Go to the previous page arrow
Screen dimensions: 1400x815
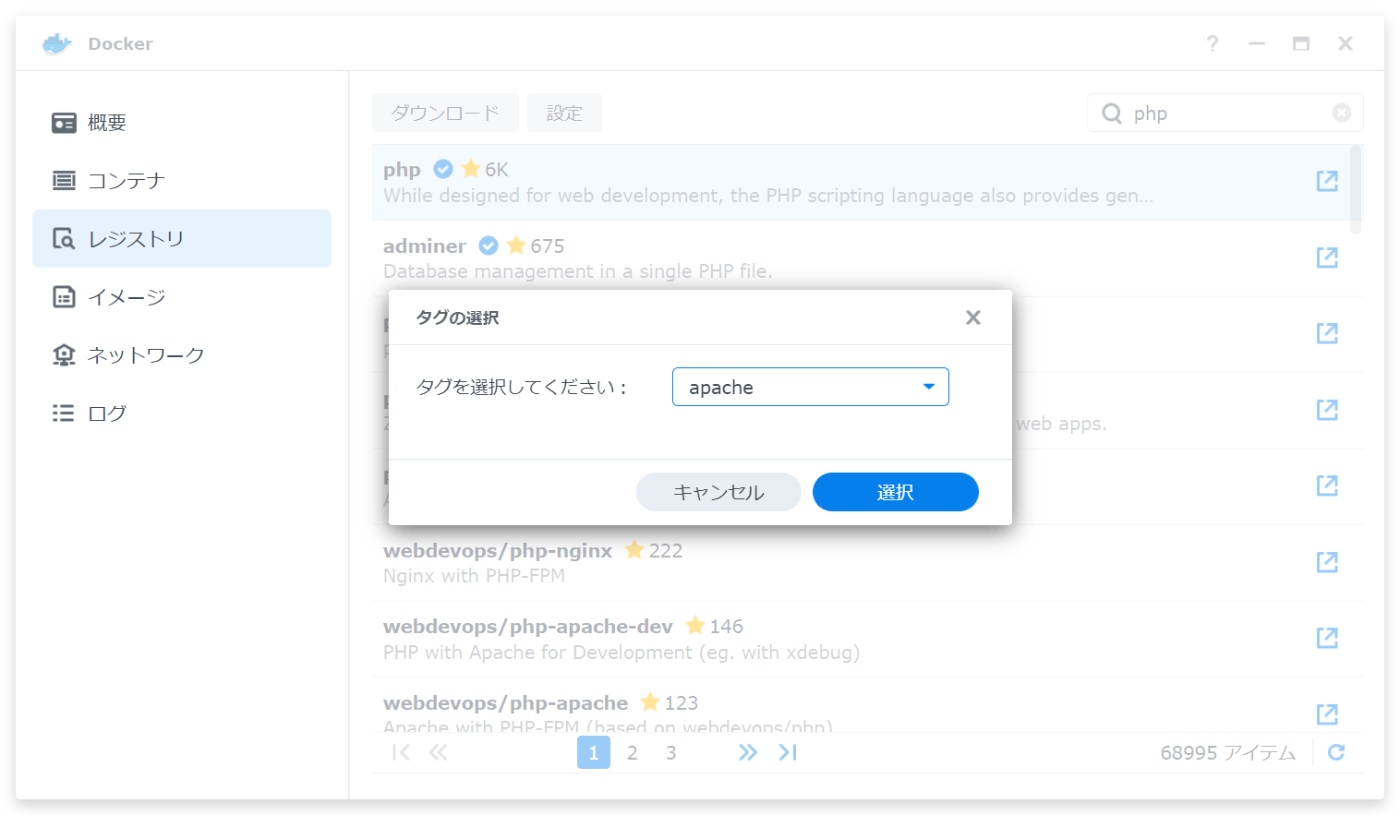click(438, 753)
